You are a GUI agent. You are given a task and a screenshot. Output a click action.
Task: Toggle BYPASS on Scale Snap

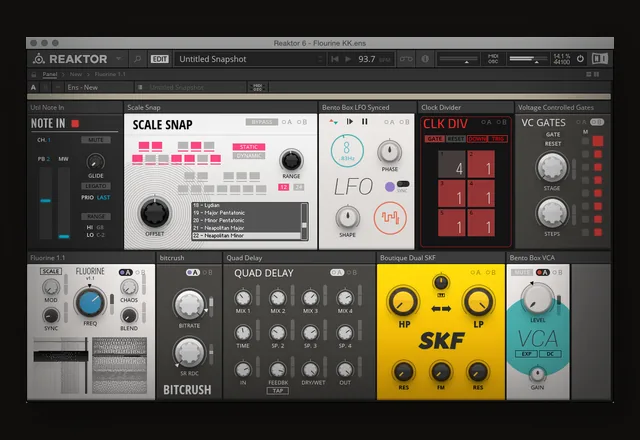point(262,122)
